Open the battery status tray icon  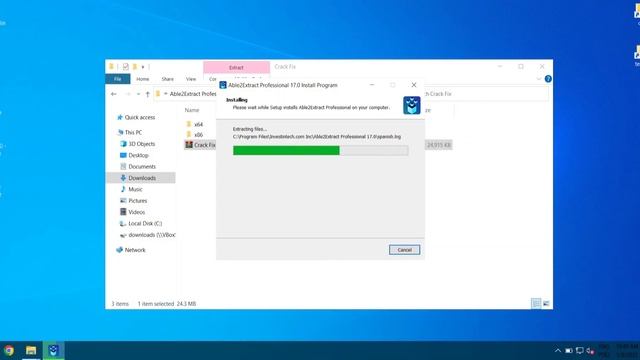(569, 351)
